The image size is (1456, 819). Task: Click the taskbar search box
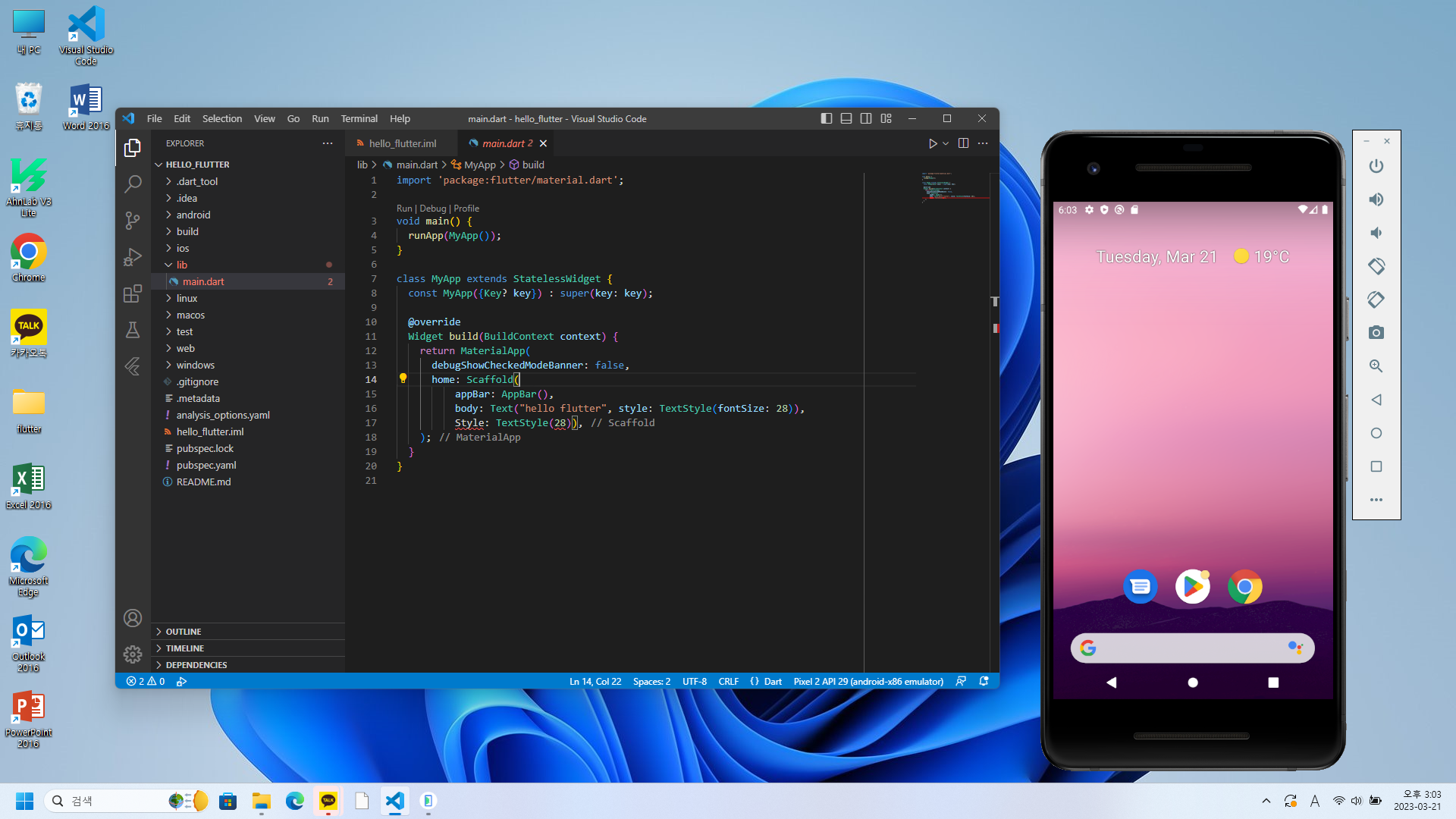(127, 801)
